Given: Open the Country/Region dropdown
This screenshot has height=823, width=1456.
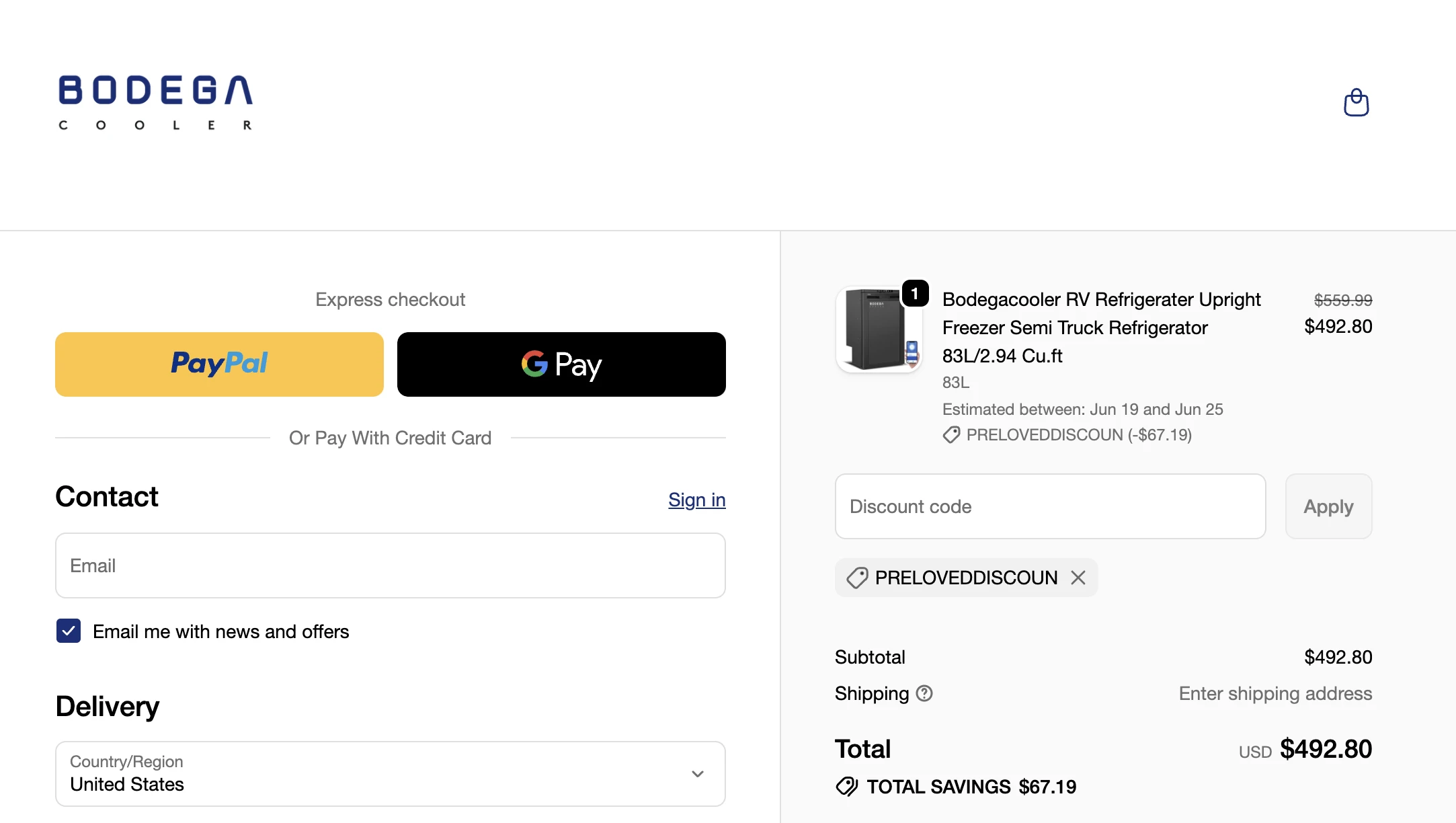Looking at the screenshot, I should point(391,774).
